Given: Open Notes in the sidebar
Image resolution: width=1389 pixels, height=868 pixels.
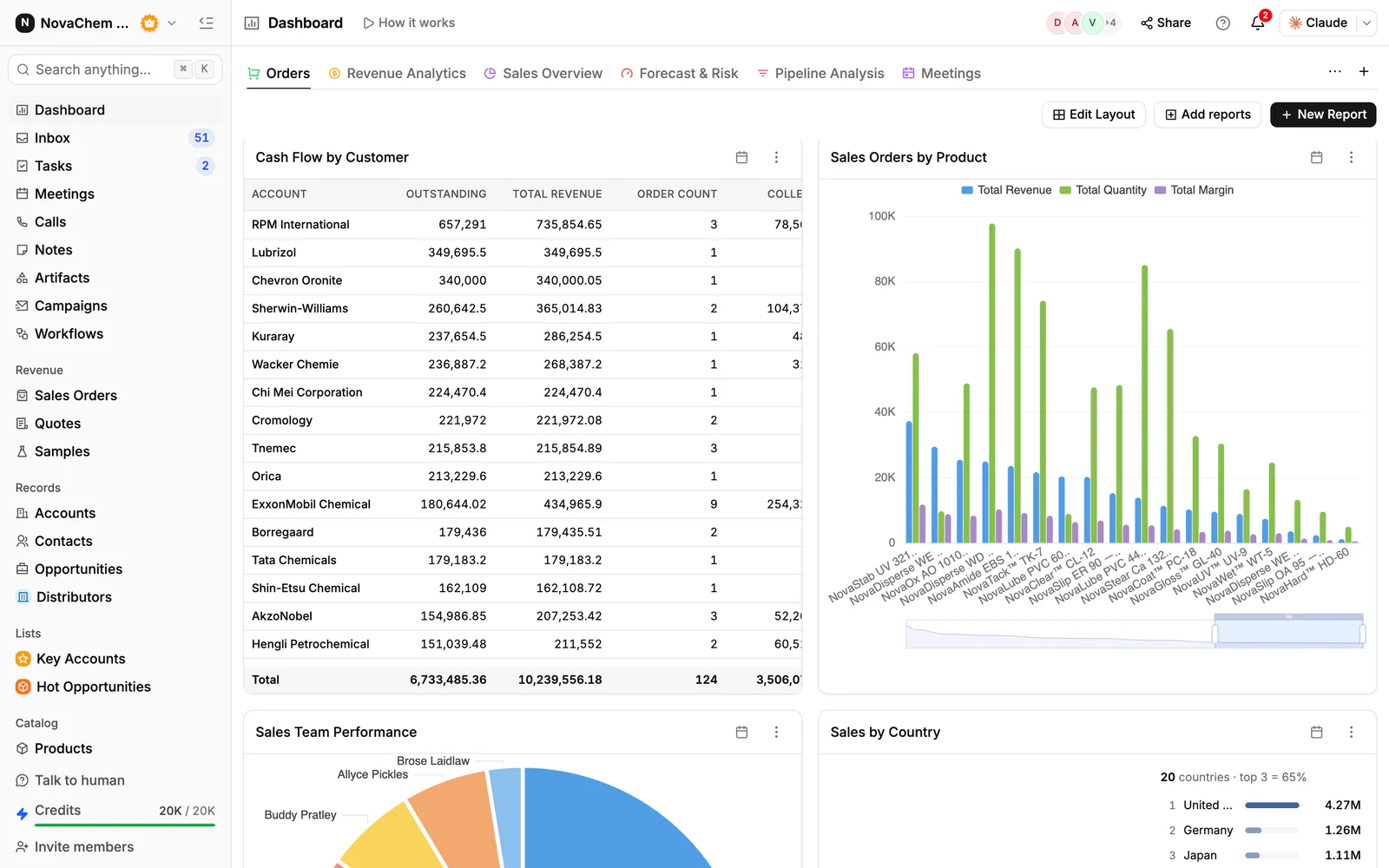Looking at the screenshot, I should point(115,250).
